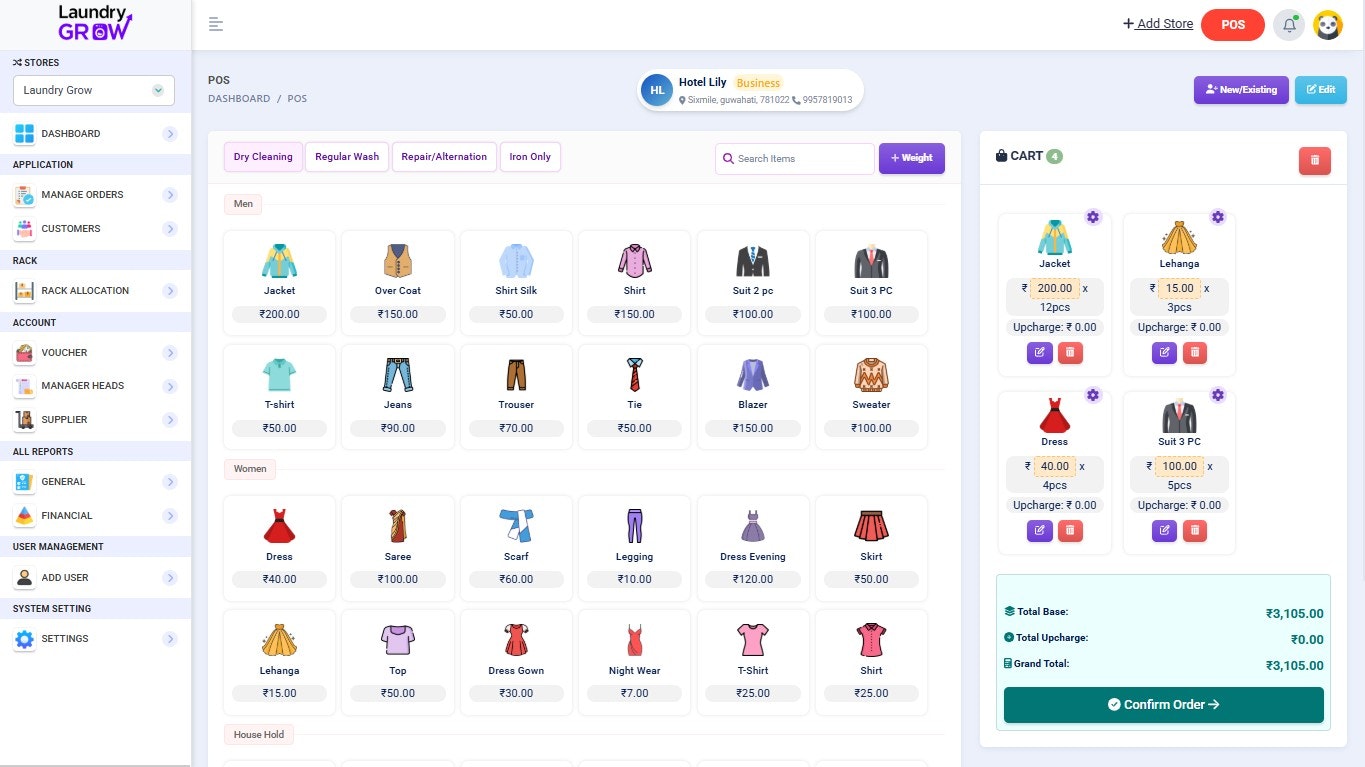Open settings gear on Jacket cart item

(1093, 217)
